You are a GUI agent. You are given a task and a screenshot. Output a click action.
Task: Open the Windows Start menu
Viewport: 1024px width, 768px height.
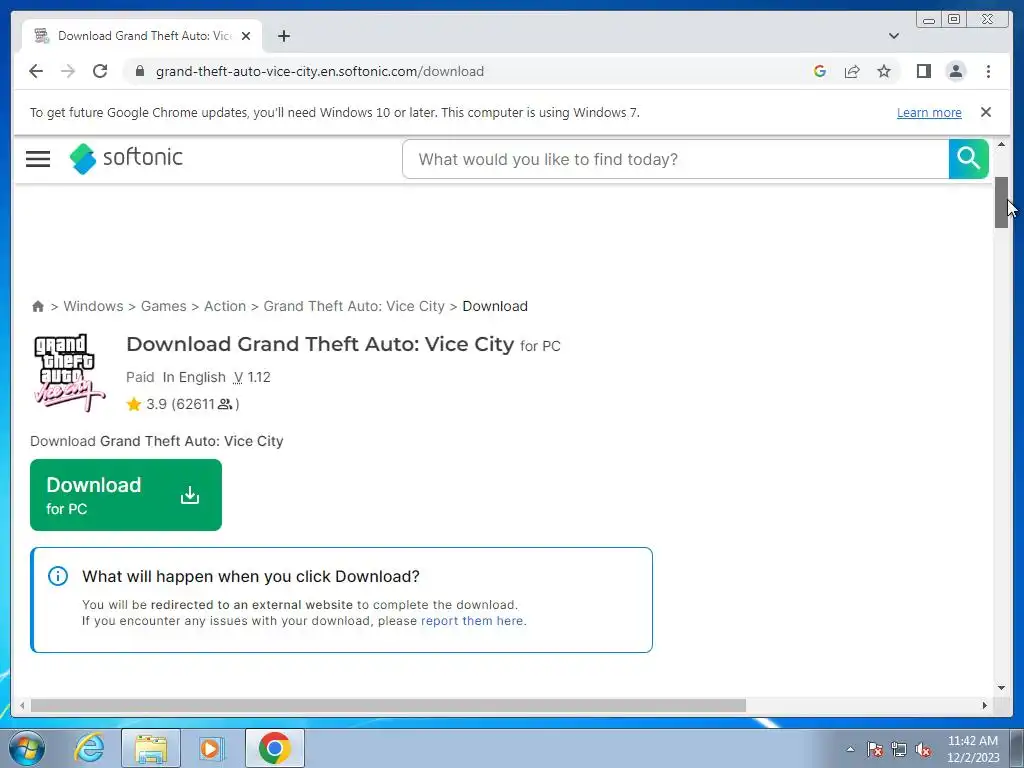(x=27, y=748)
